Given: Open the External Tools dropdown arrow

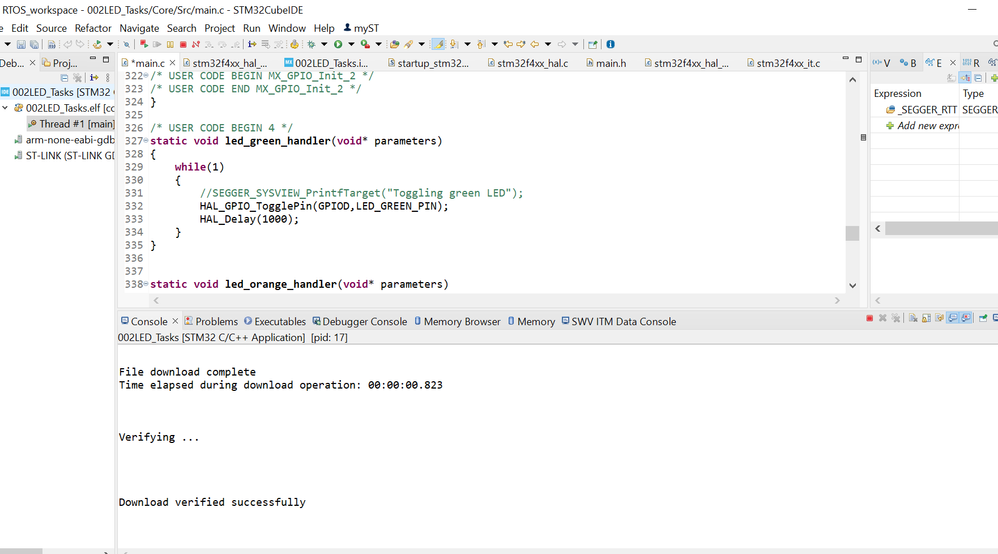Looking at the screenshot, I should coord(379,45).
